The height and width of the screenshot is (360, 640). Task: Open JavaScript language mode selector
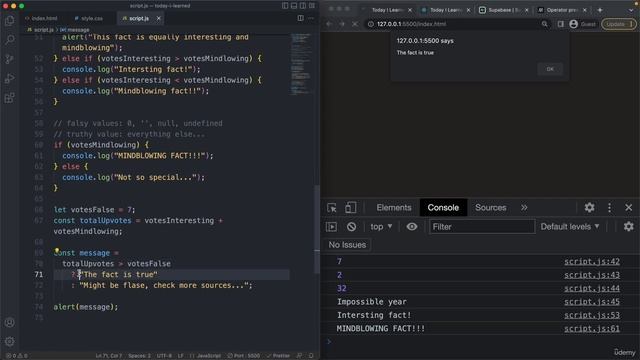pyautogui.click(x=205, y=356)
